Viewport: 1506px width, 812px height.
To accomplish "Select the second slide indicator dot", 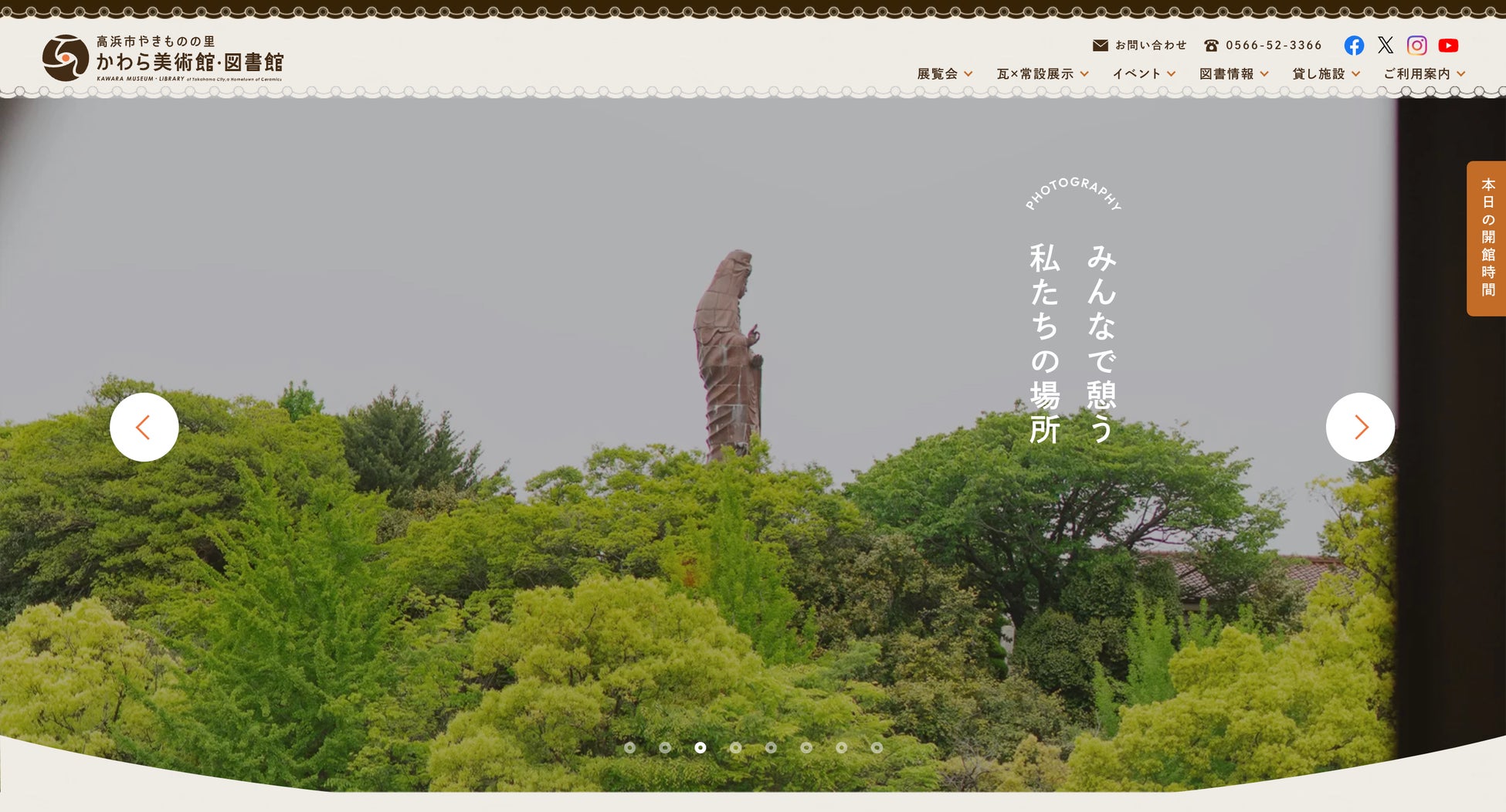I will 665,747.
